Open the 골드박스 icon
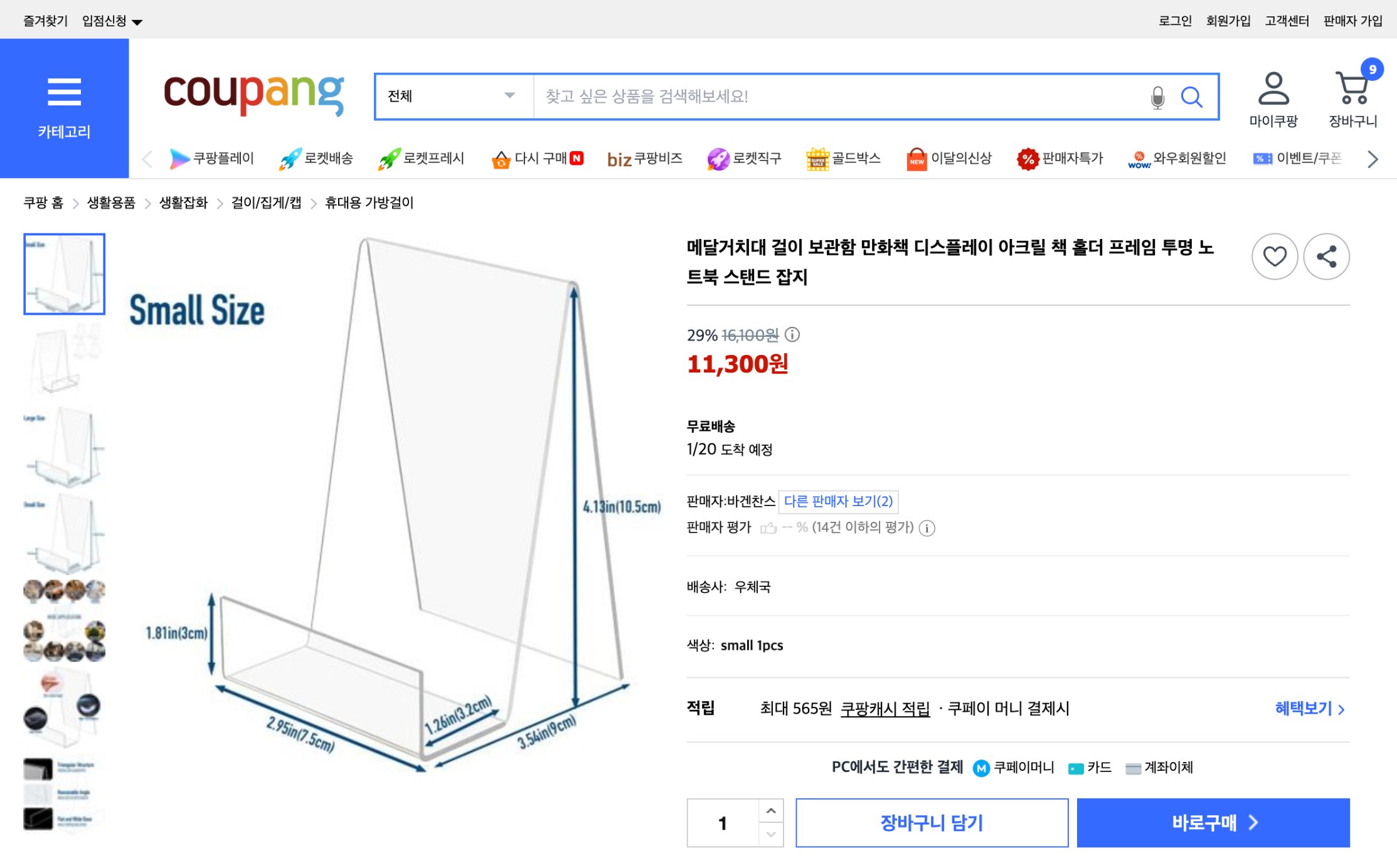Image resolution: width=1397 pixels, height=868 pixels. [817, 158]
